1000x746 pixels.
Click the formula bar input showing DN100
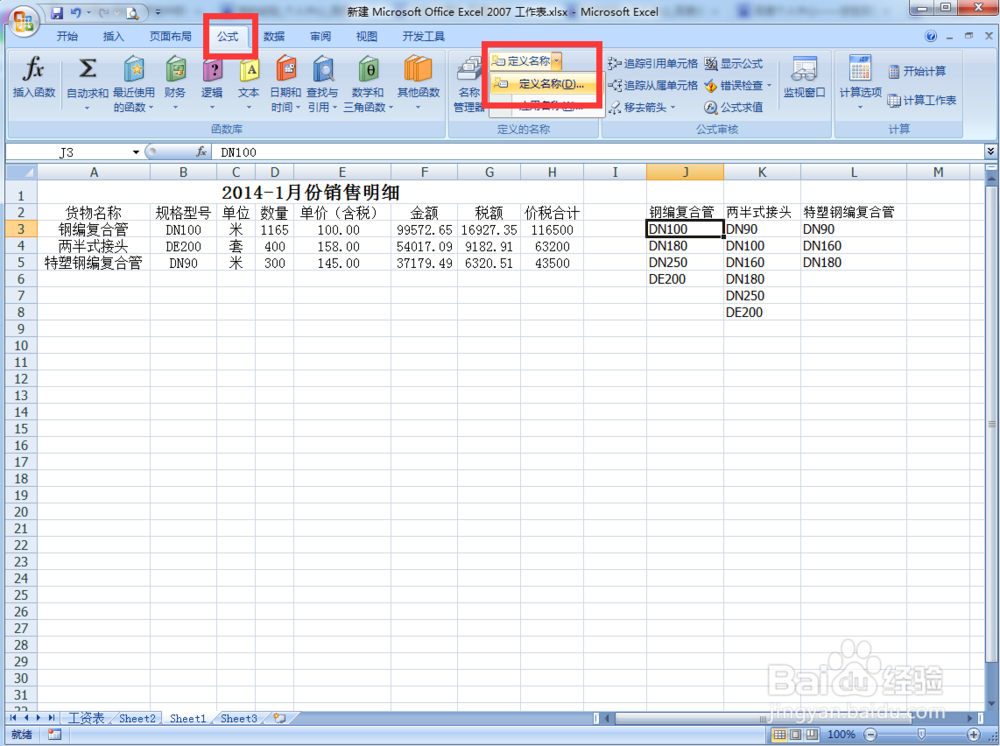(599, 152)
